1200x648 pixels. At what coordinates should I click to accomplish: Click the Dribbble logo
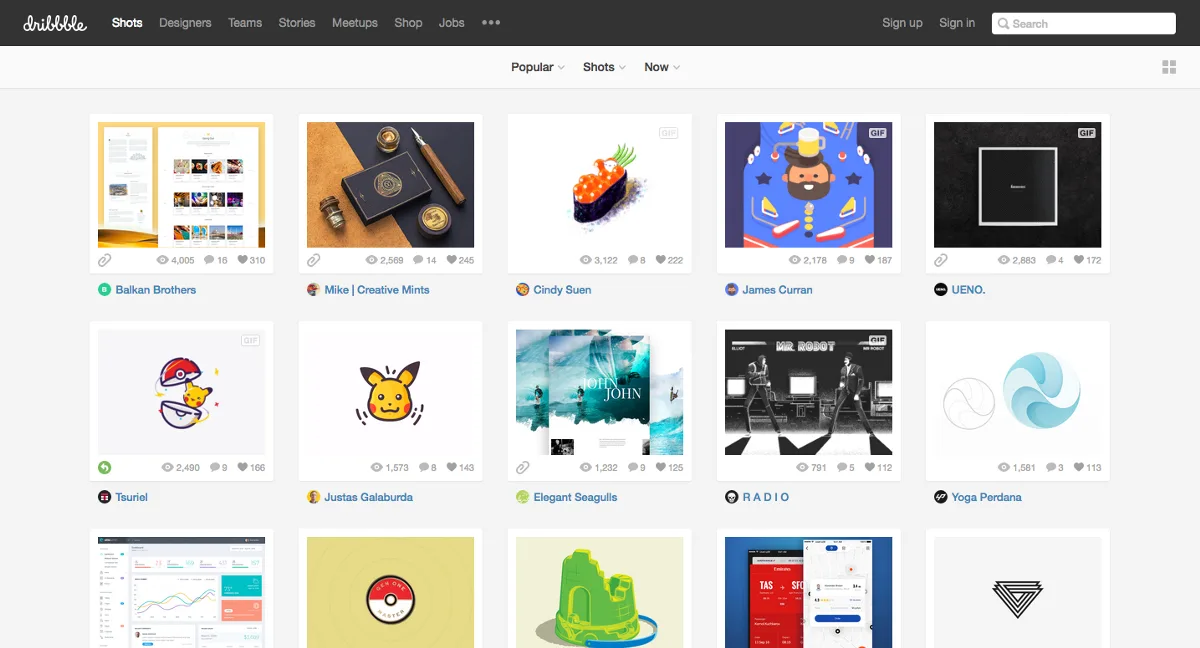(x=55, y=22)
